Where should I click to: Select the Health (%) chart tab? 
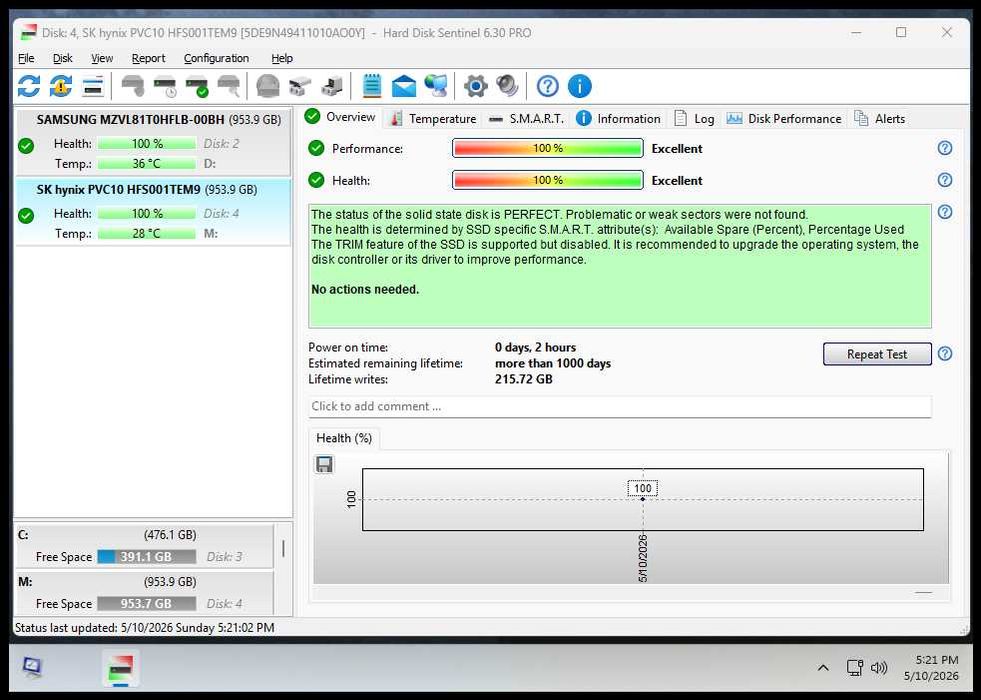coord(344,438)
